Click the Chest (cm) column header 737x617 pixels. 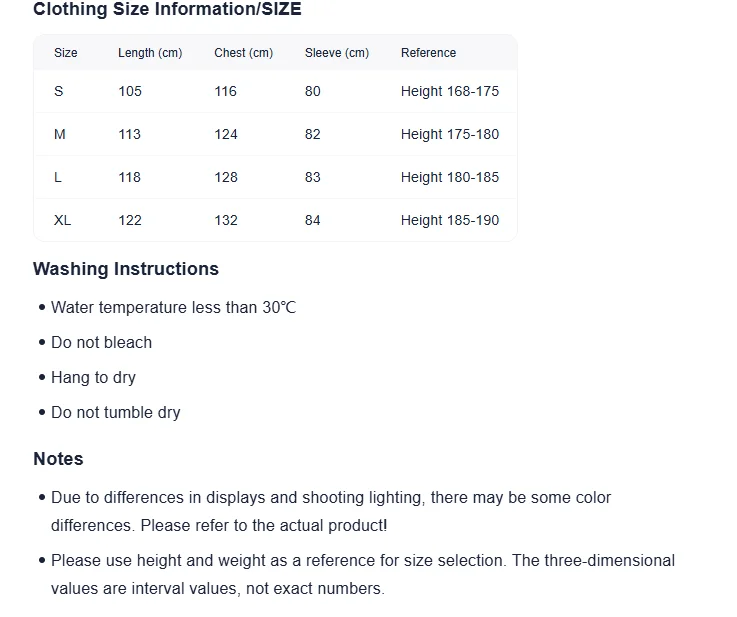click(243, 53)
